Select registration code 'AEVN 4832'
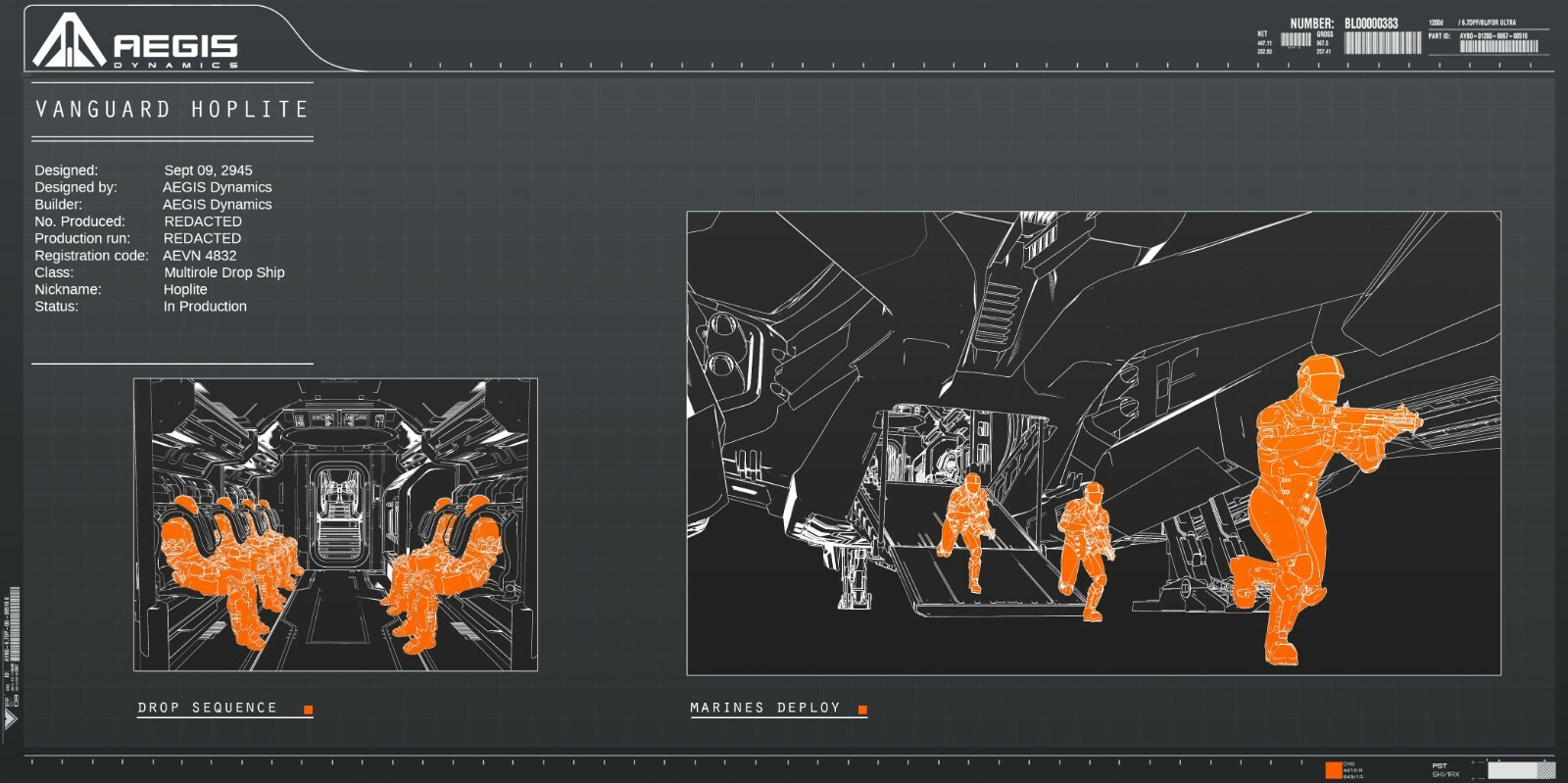This screenshot has width=1568, height=783. point(200,255)
